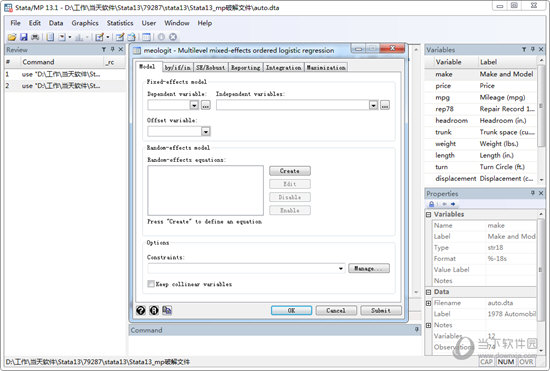550x371 pixels.
Task: Open the Variables Manager icon
Action: click(x=146, y=37)
